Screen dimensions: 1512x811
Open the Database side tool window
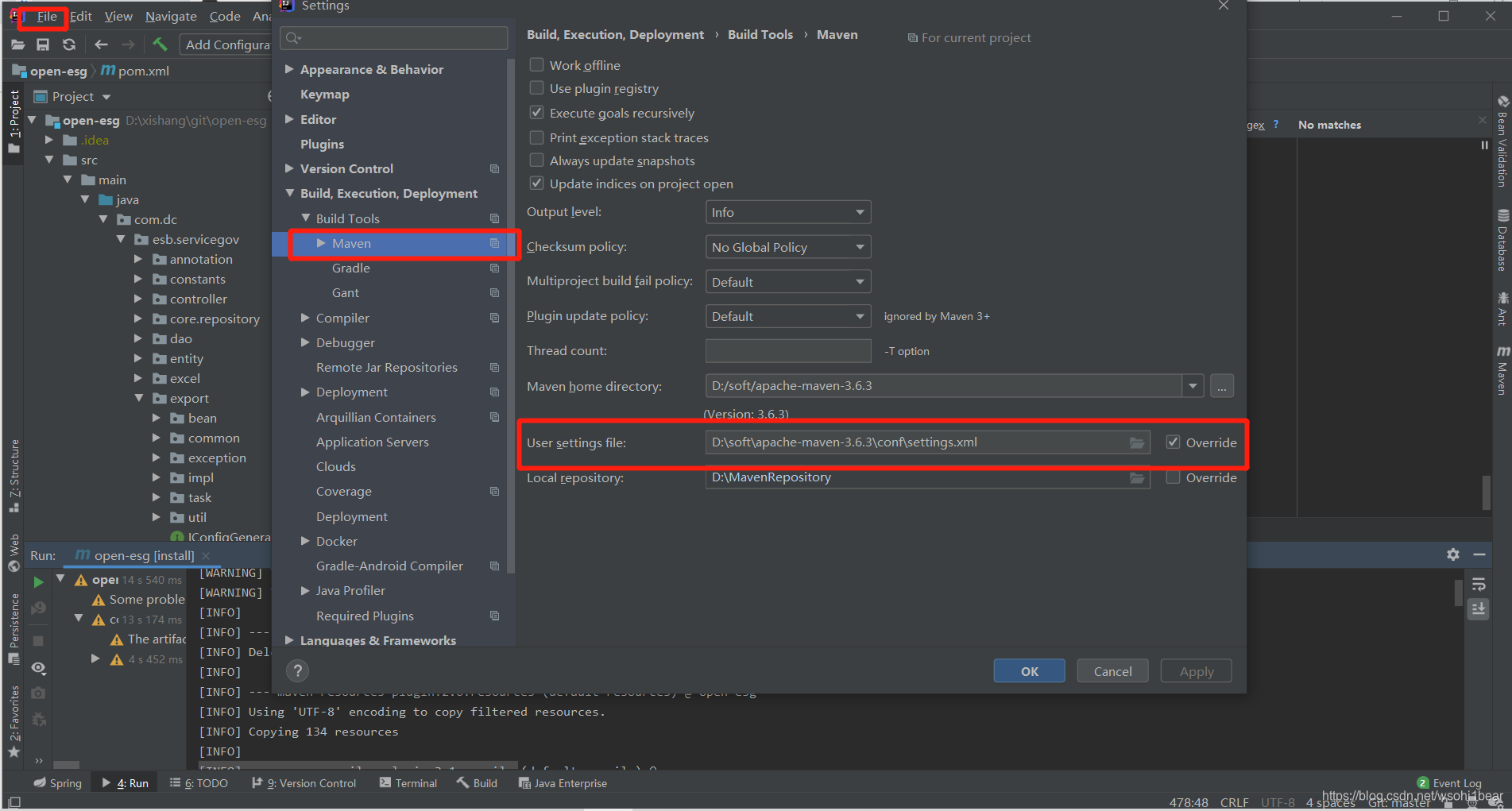click(x=1502, y=240)
